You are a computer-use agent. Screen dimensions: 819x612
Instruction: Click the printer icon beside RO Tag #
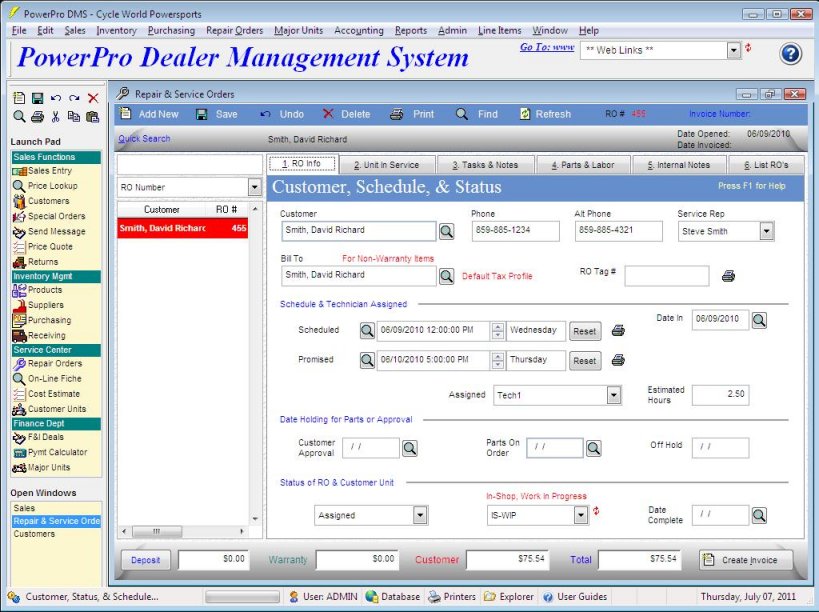728,276
